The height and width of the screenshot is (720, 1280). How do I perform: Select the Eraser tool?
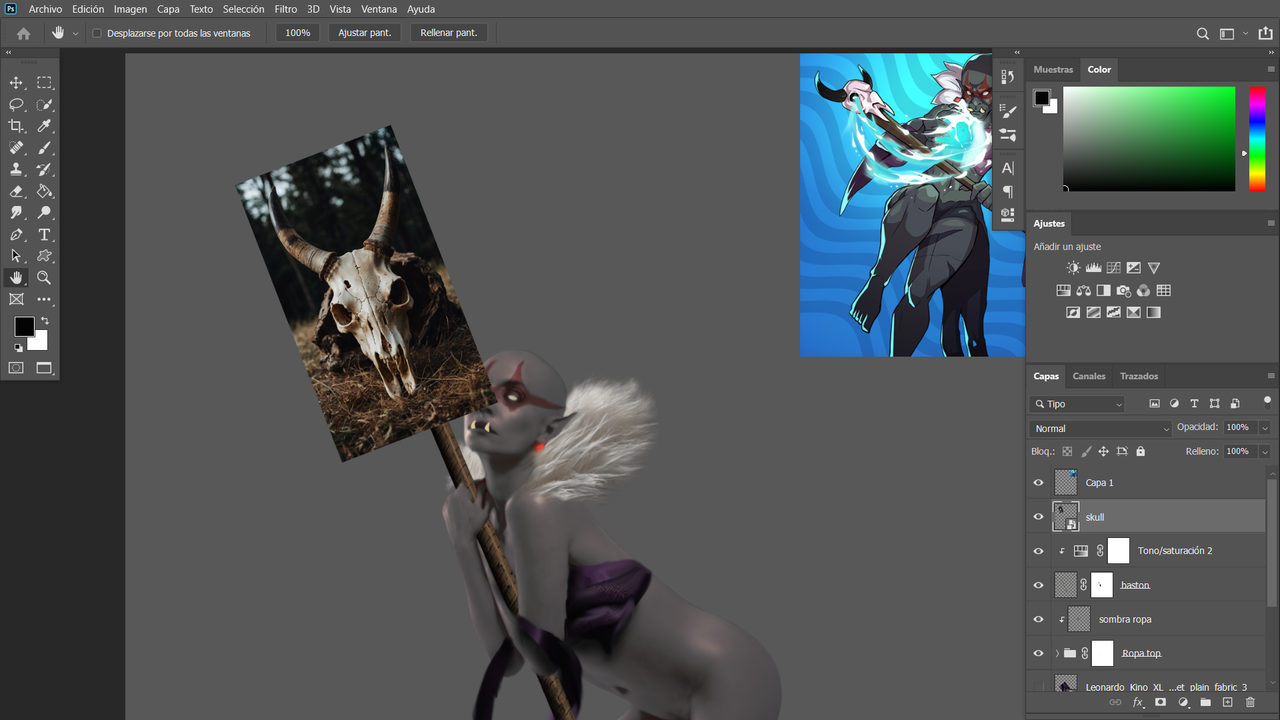[16, 191]
